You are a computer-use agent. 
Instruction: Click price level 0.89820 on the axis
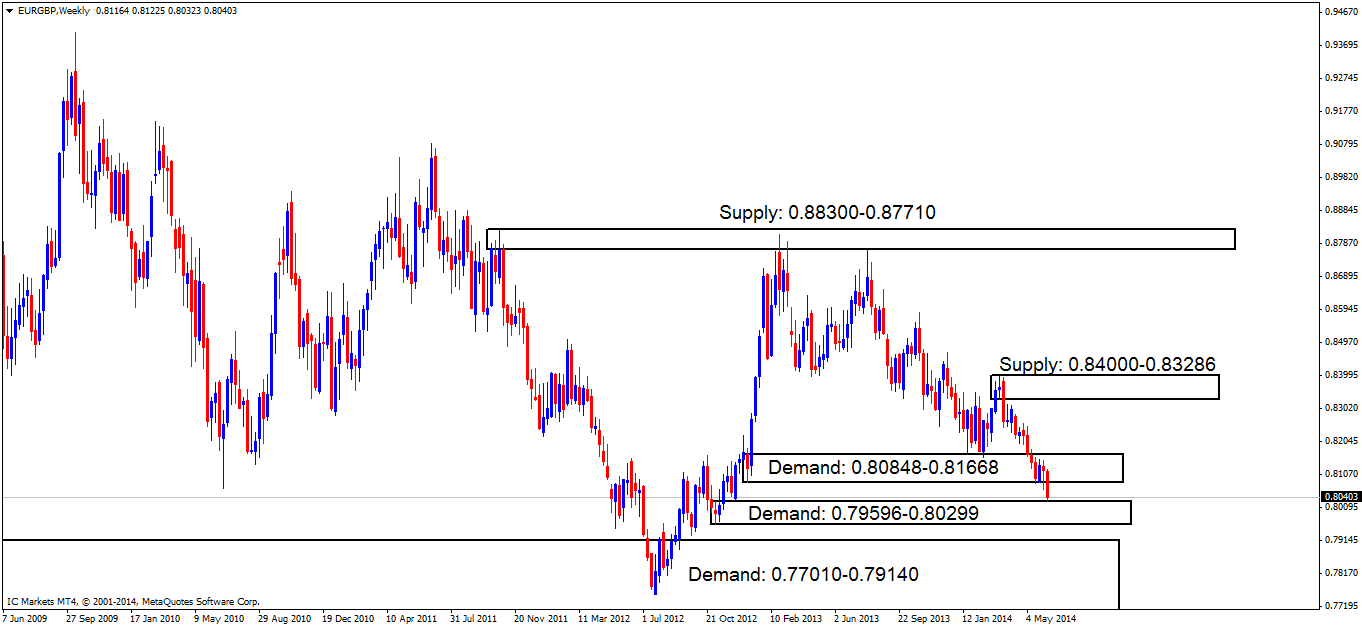1341,177
